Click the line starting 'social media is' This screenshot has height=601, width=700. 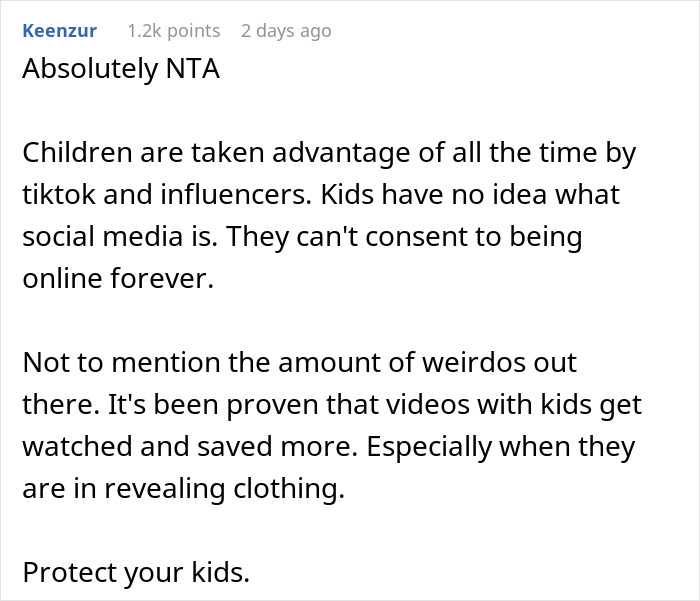302,237
